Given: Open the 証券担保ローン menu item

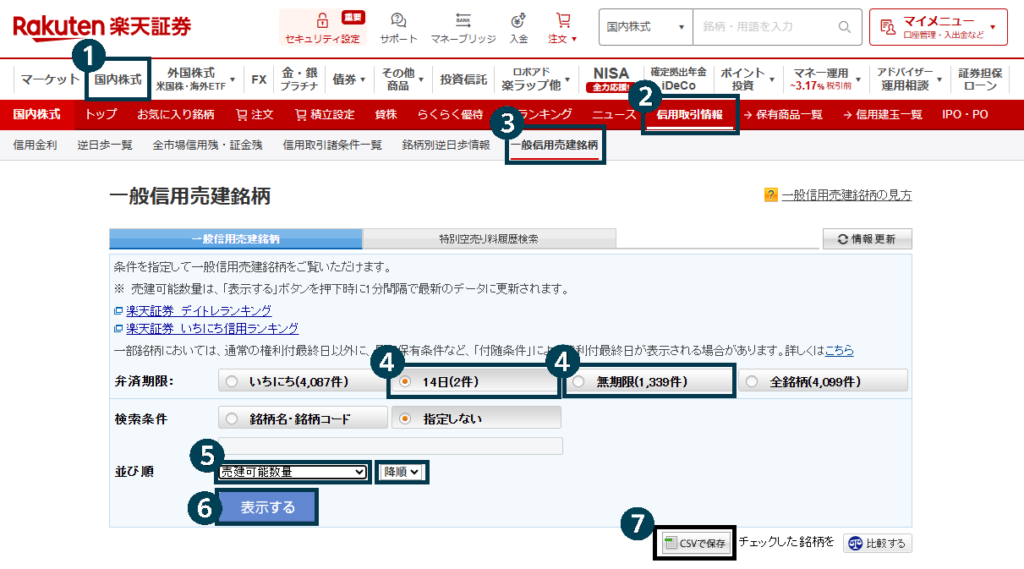Looking at the screenshot, I should click(980, 79).
